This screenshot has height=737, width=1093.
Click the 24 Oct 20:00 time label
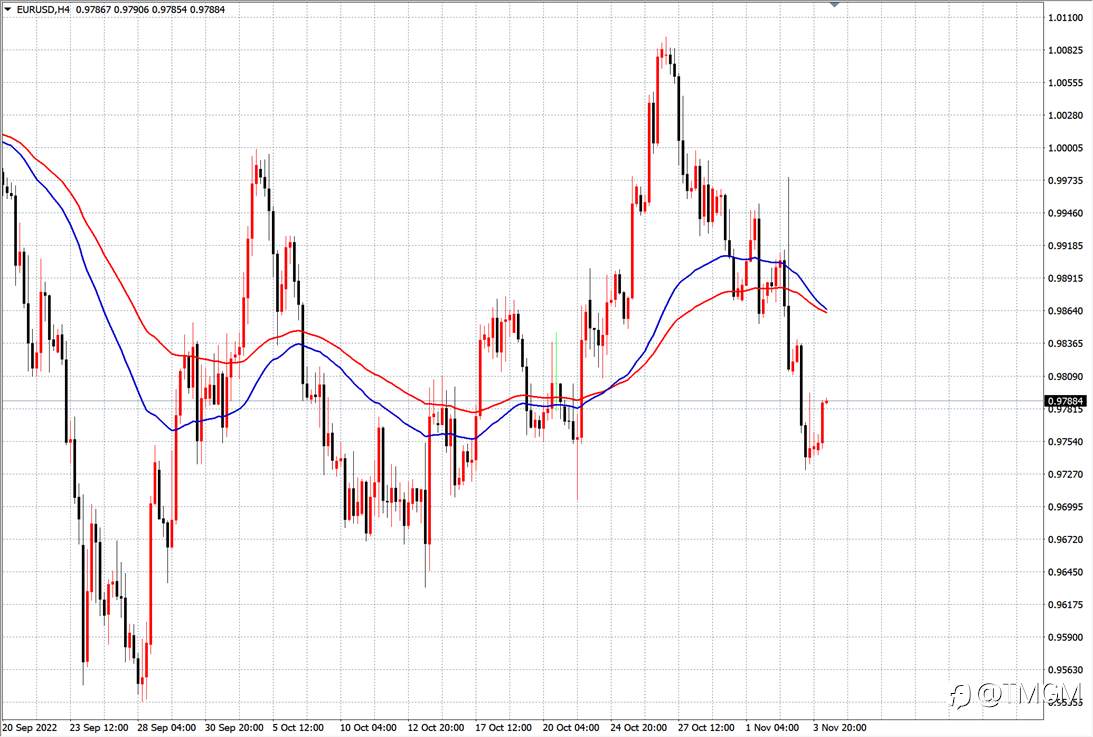[x=639, y=728]
